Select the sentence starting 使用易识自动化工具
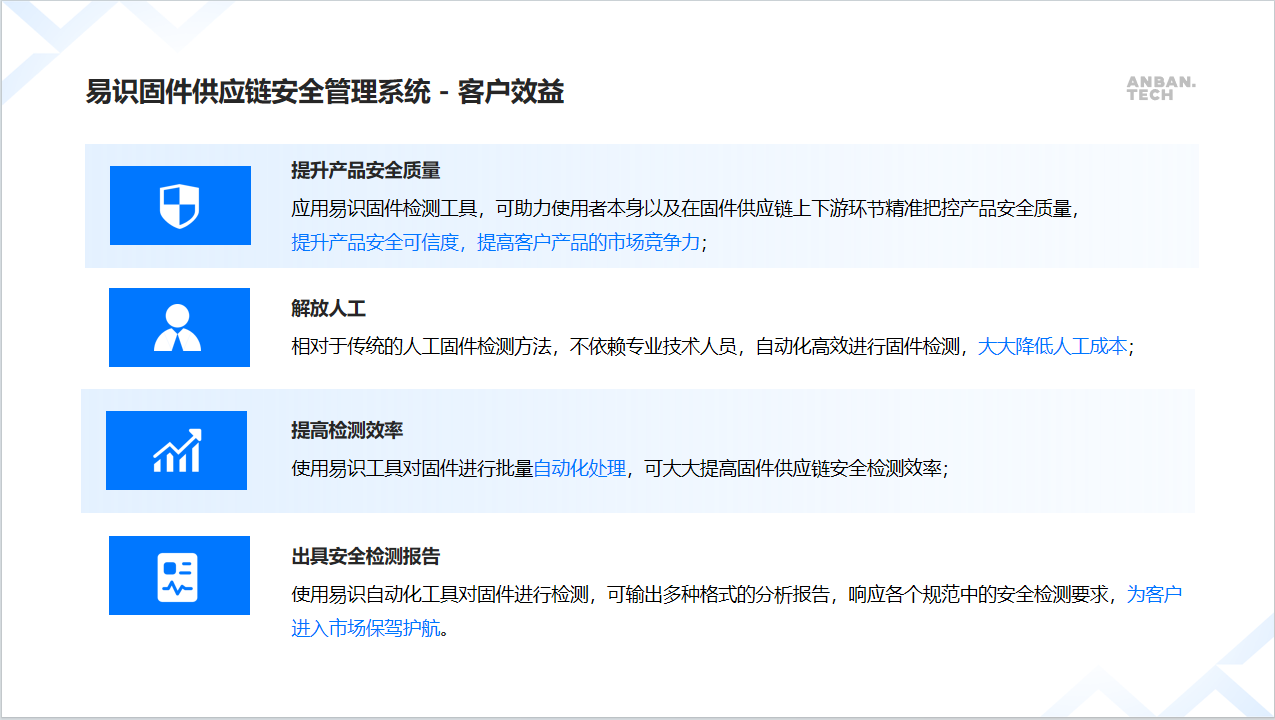Viewport: 1275px width, 720px height. coord(700,594)
